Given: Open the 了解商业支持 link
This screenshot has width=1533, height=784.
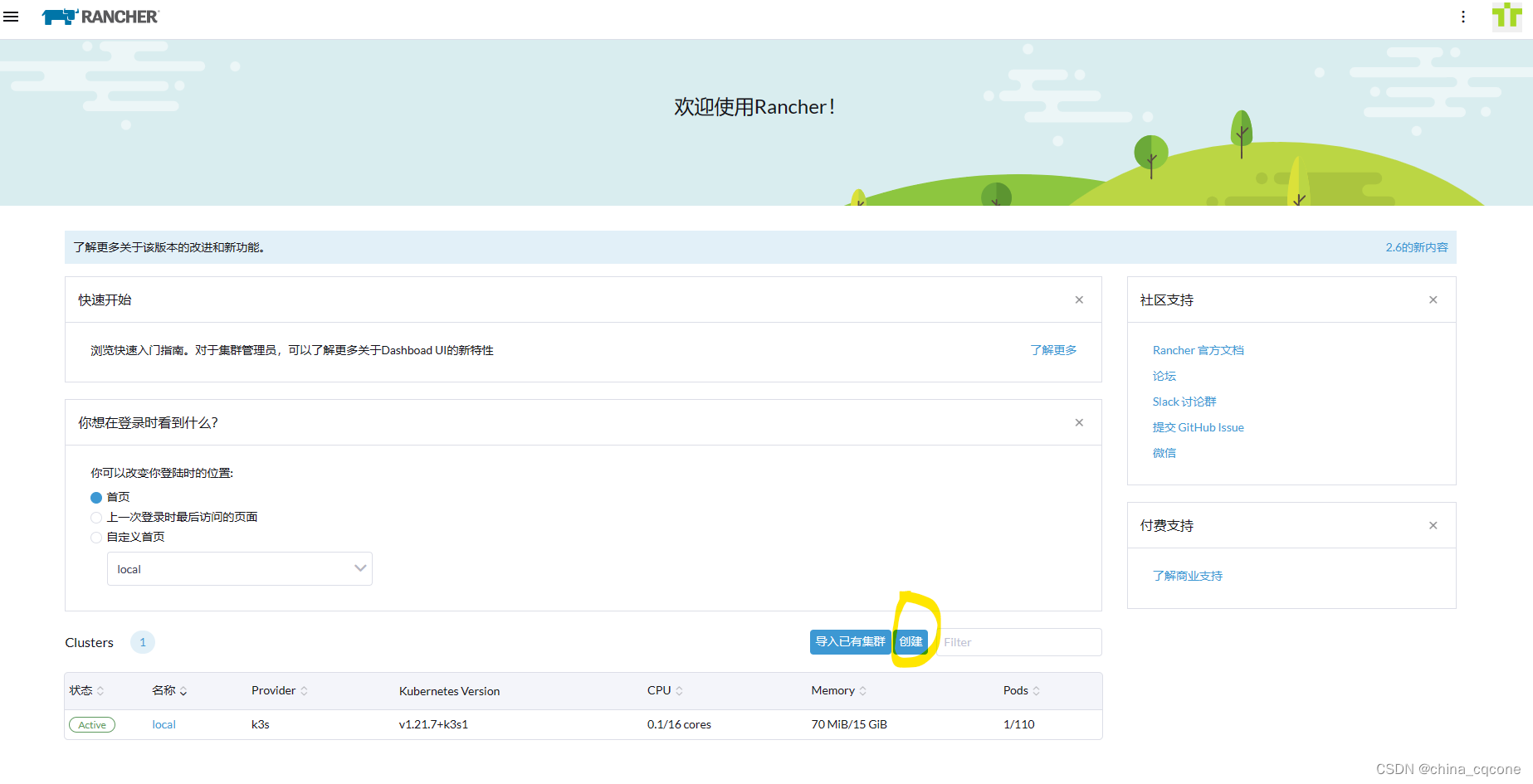Looking at the screenshot, I should pos(1187,576).
